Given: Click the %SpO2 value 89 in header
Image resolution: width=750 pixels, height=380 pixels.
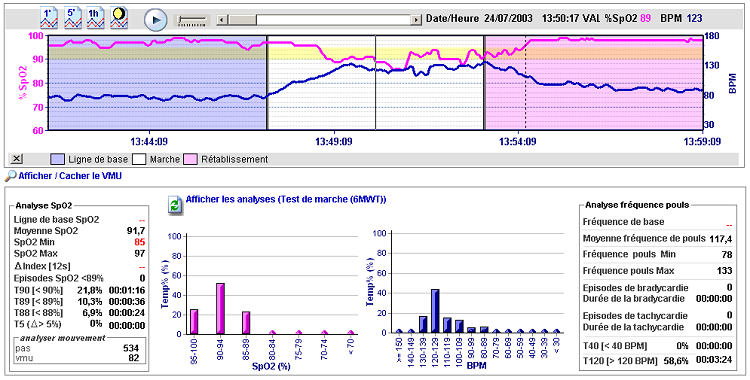Looking at the screenshot, I should point(646,18).
